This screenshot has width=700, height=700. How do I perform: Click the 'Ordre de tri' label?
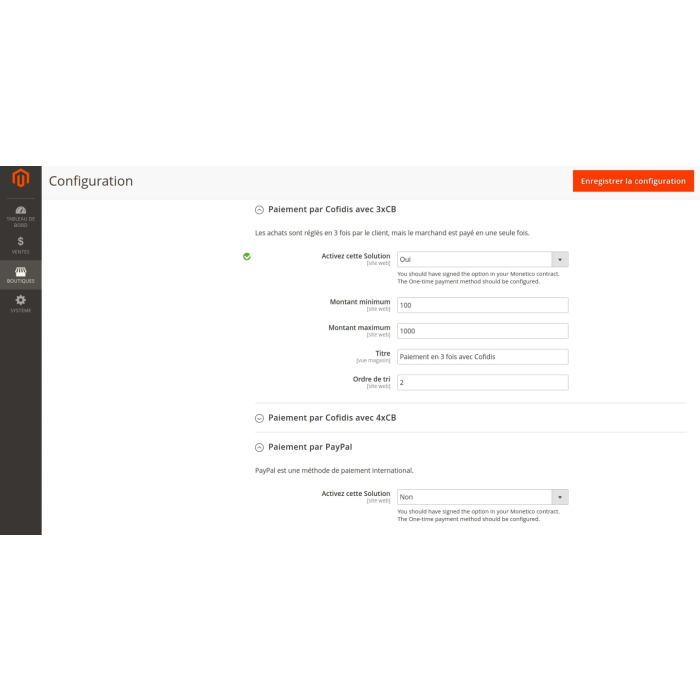[371, 379]
